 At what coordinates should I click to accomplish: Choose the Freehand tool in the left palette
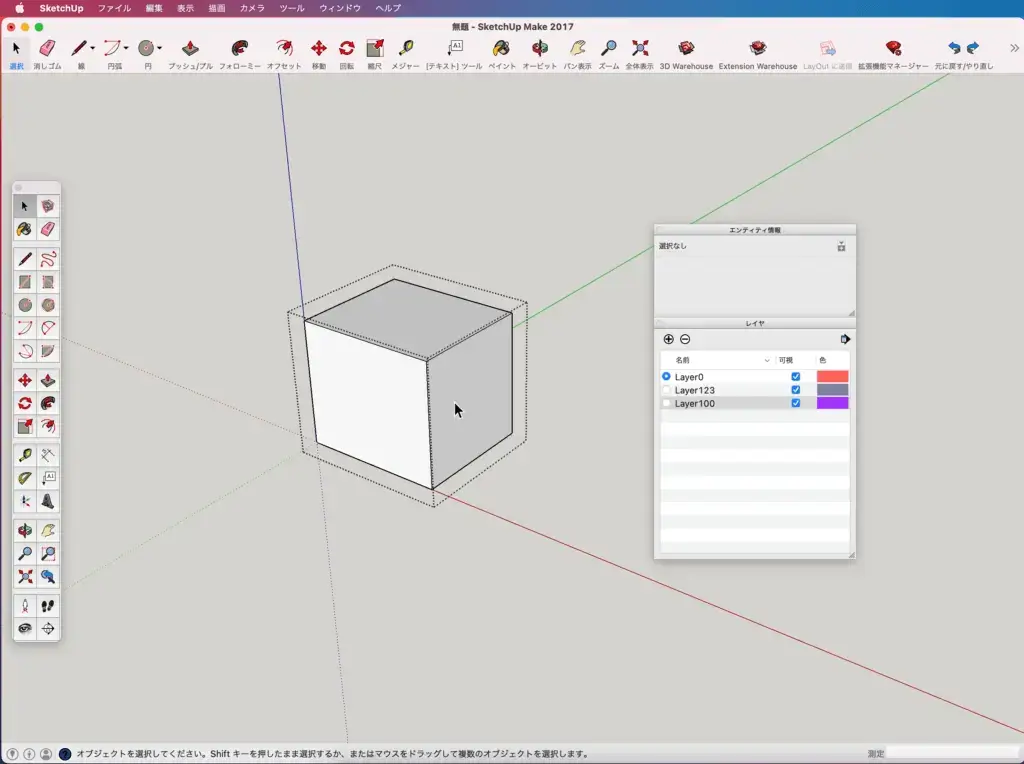(48, 259)
